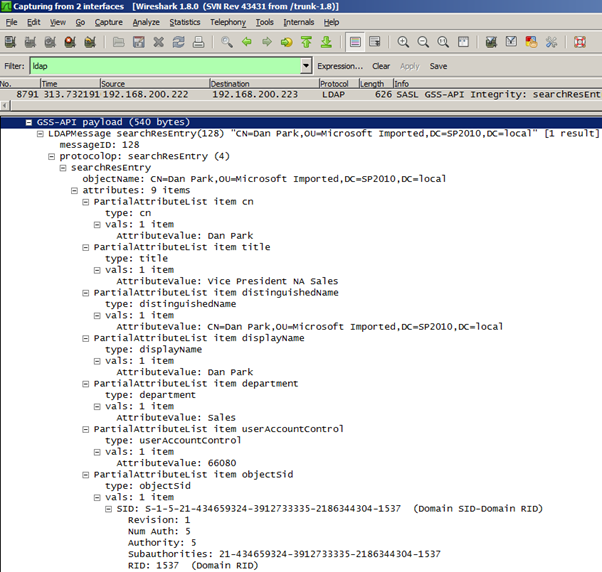The image size is (602, 572).
Task: Click the ldap display filter input field
Action: 165,66
